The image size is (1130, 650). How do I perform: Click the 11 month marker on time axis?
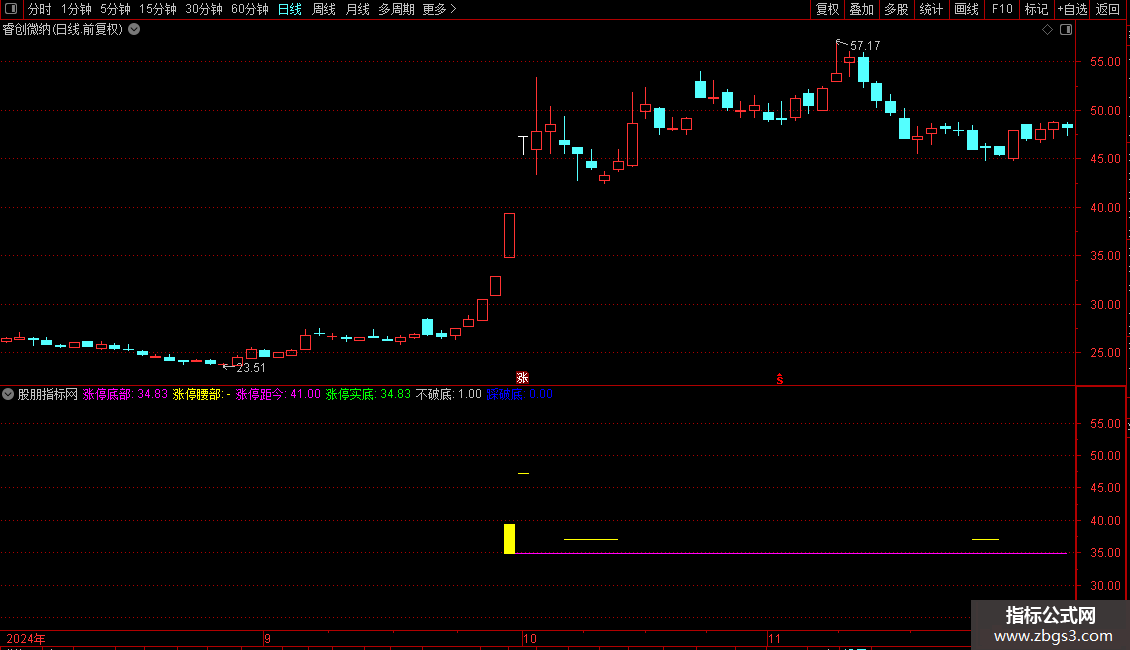click(x=774, y=639)
